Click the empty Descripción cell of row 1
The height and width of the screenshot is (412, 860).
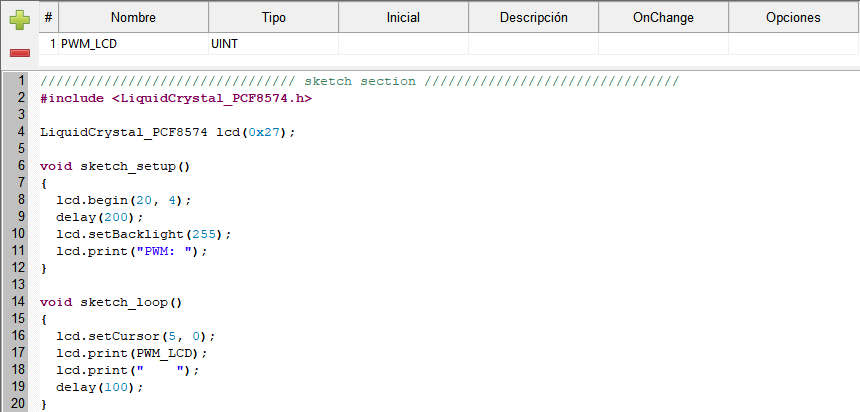pos(534,44)
